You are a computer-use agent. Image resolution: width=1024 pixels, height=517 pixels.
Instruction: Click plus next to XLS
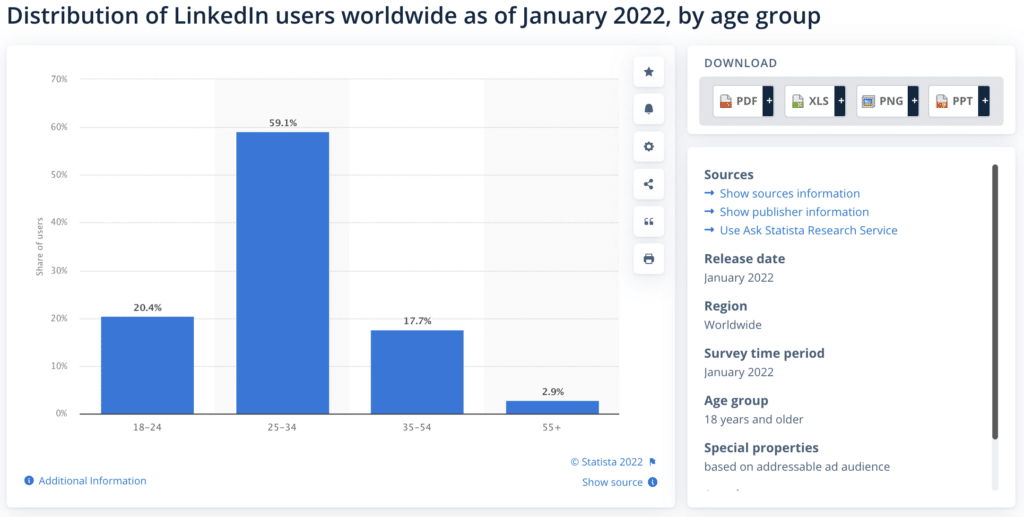[x=840, y=101]
